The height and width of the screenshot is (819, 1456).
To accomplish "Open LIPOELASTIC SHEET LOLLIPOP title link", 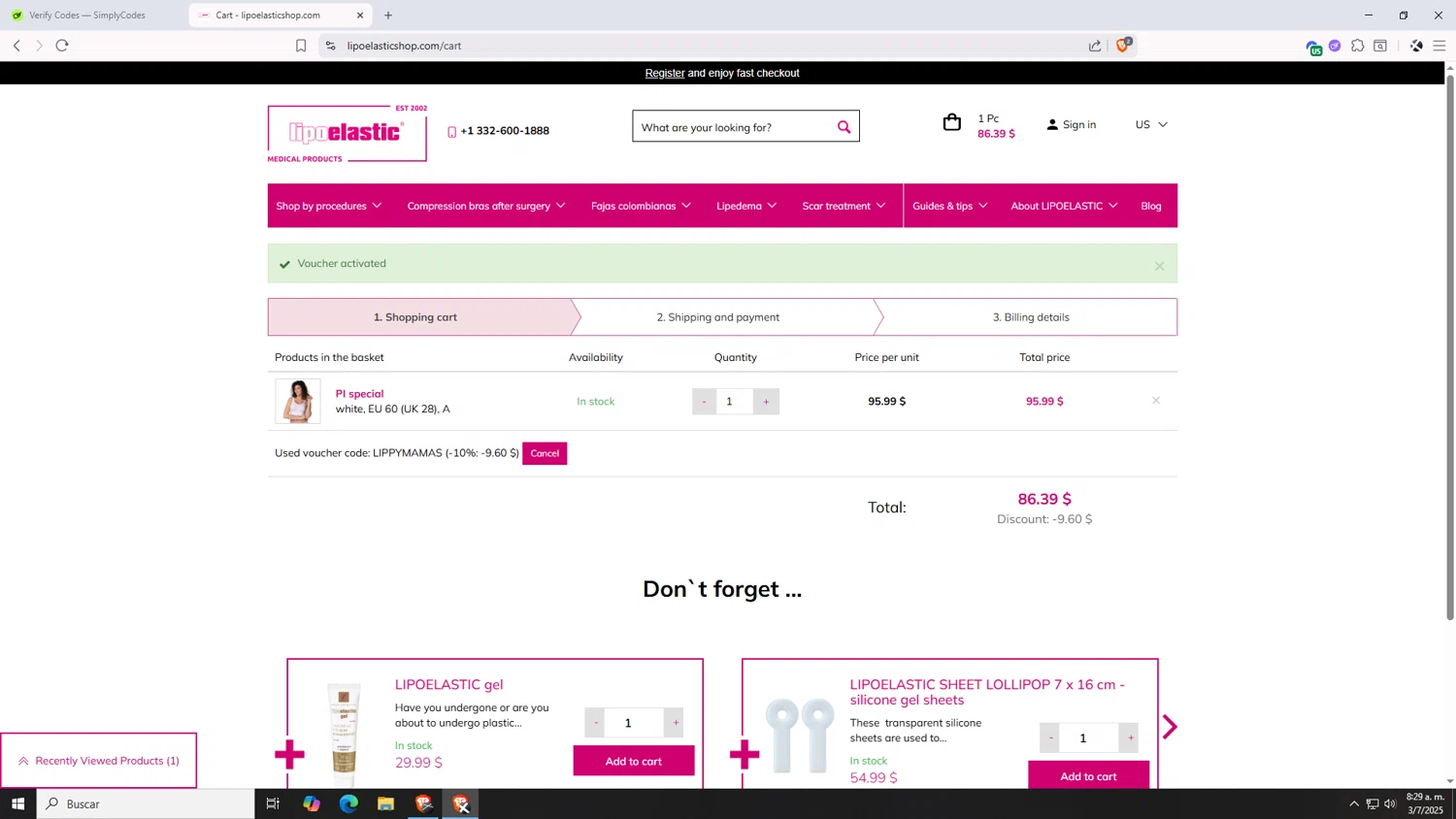I will 987,692.
